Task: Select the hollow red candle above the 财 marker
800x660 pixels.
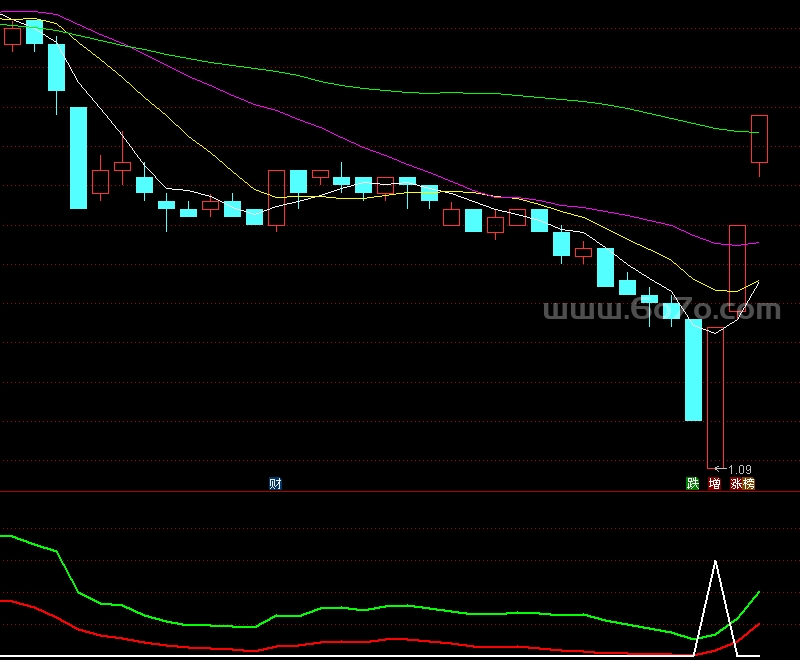Action: tap(276, 197)
